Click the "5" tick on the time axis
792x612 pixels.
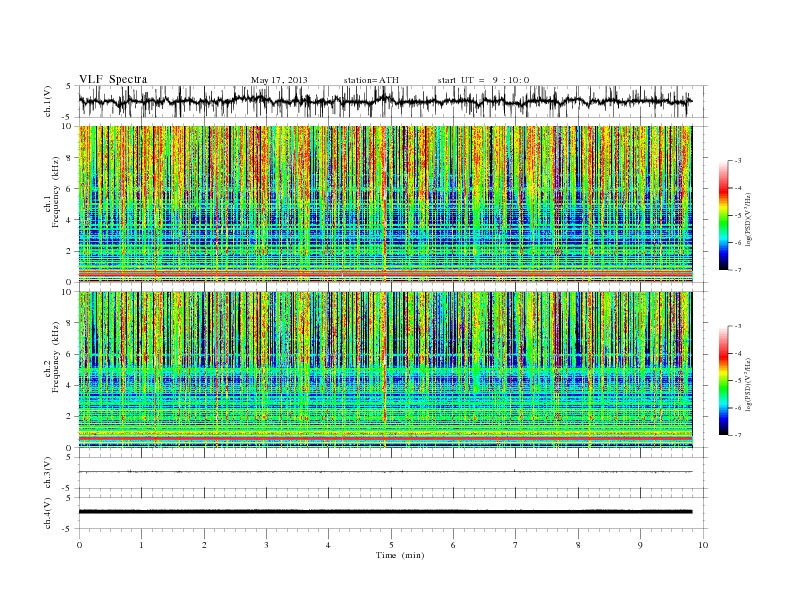tap(391, 545)
